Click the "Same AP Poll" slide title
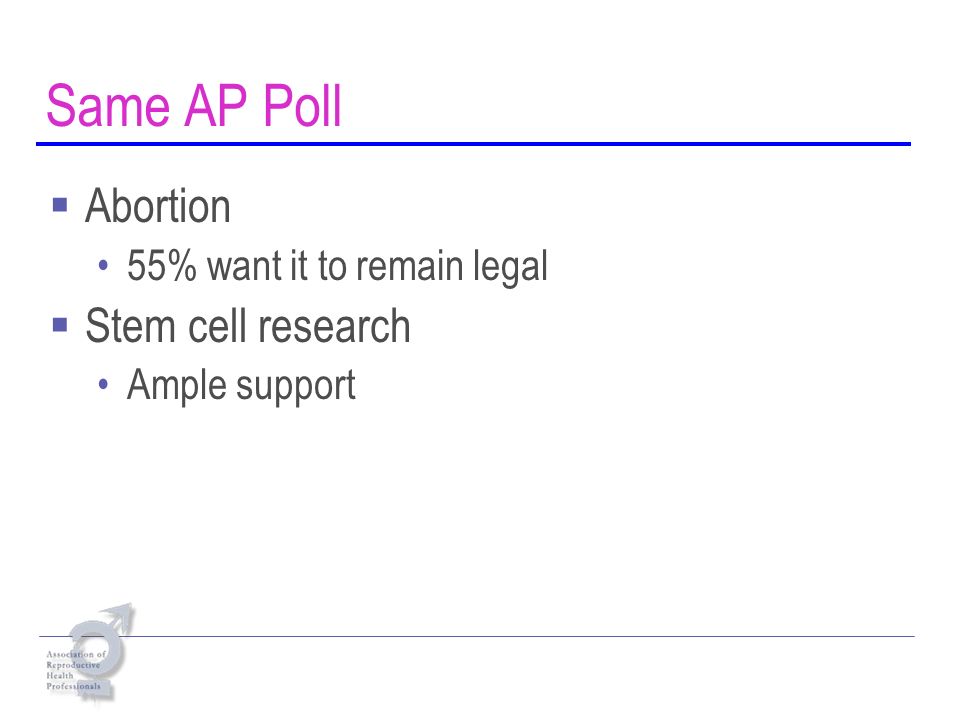Image resolution: width=960 pixels, height=720 pixels. point(193,105)
